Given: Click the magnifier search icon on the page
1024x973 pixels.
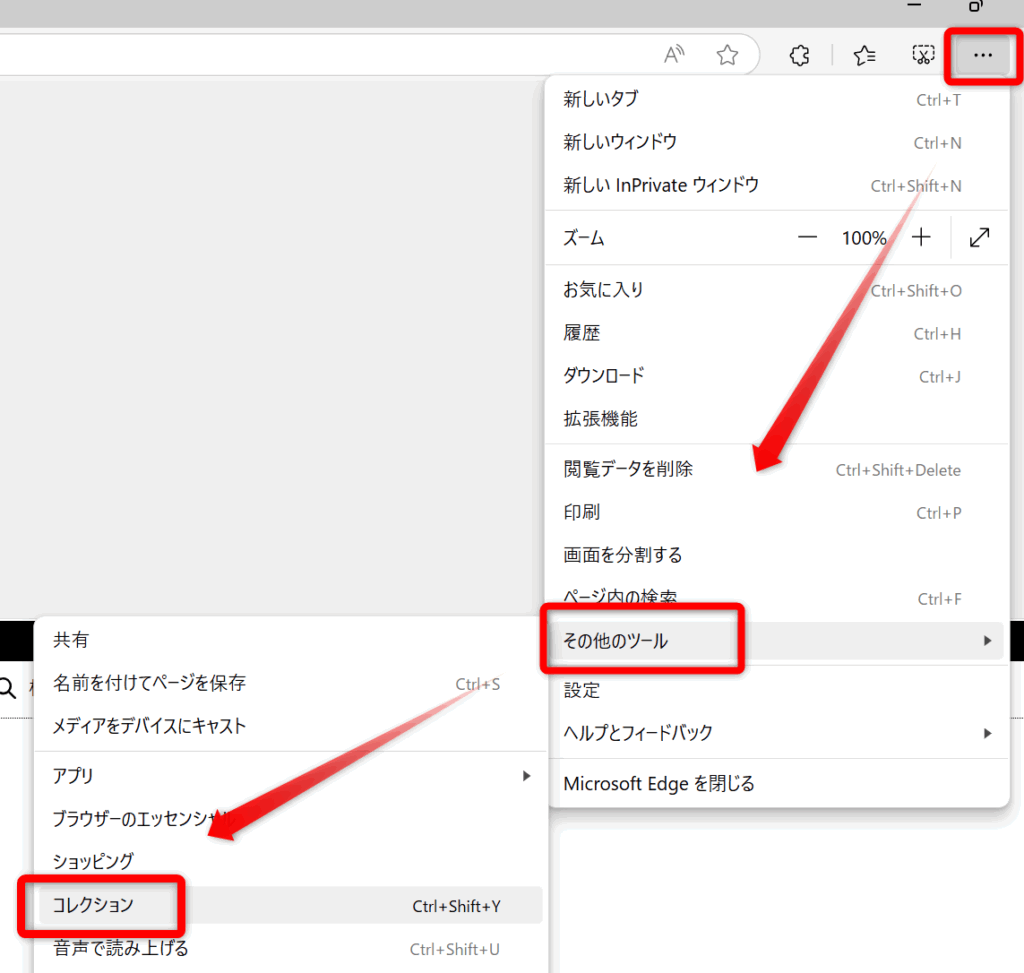Looking at the screenshot, I should click(x=8, y=688).
